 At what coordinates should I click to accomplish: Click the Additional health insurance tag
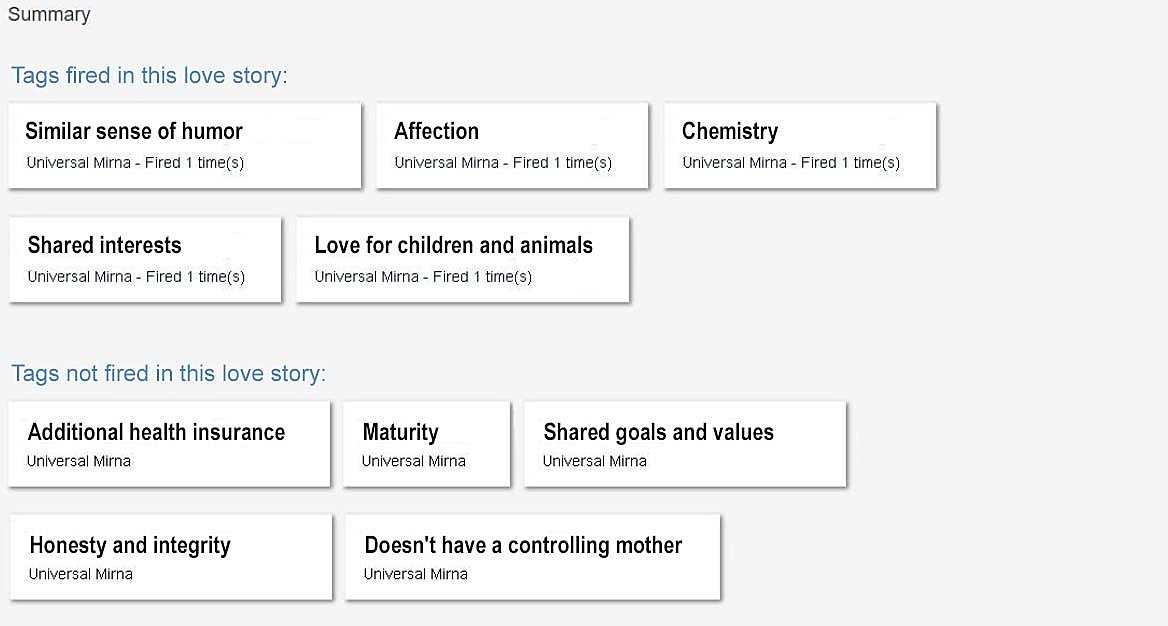click(x=169, y=444)
